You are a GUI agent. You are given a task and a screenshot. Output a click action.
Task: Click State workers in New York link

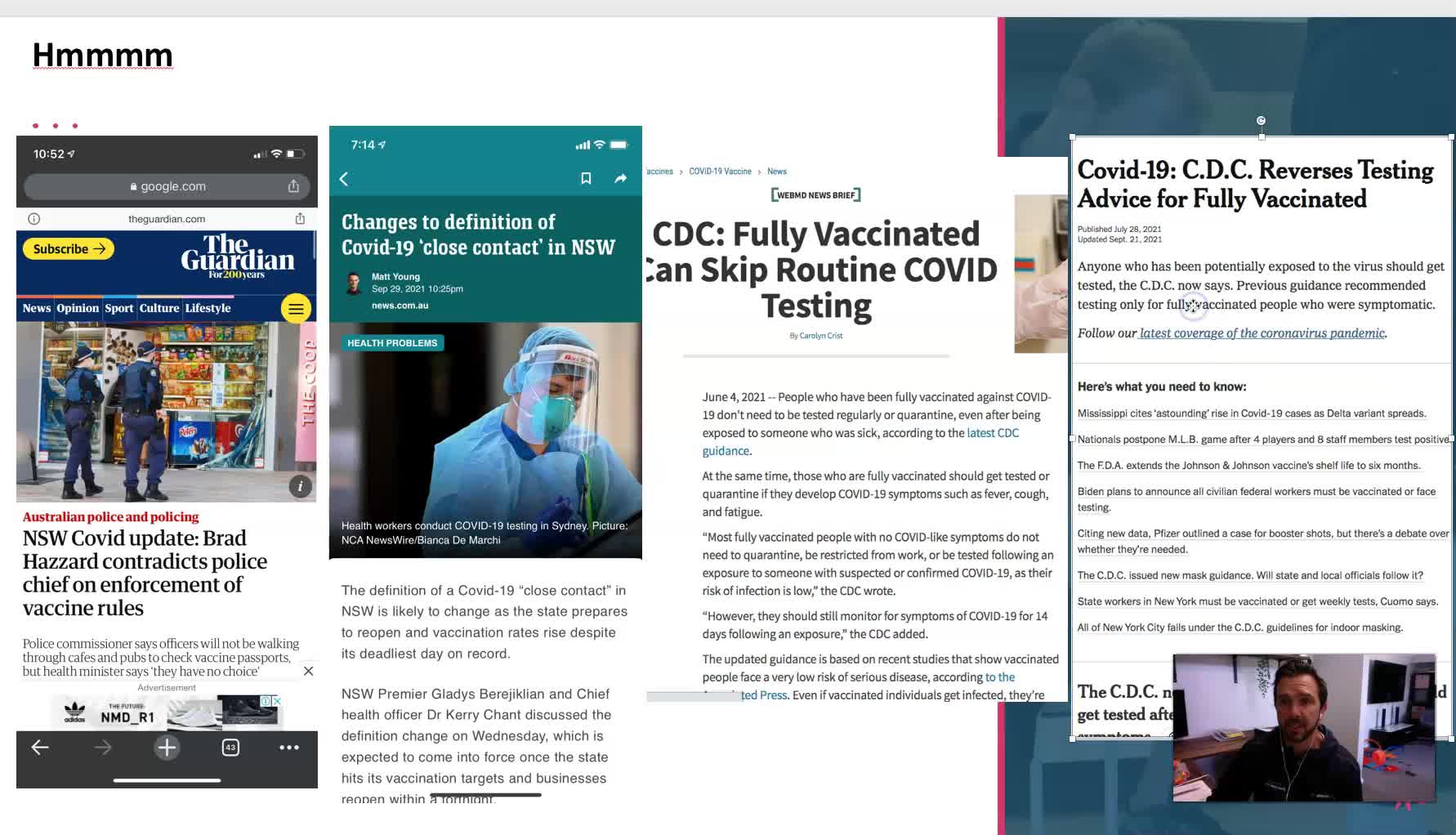(1257, 601)
